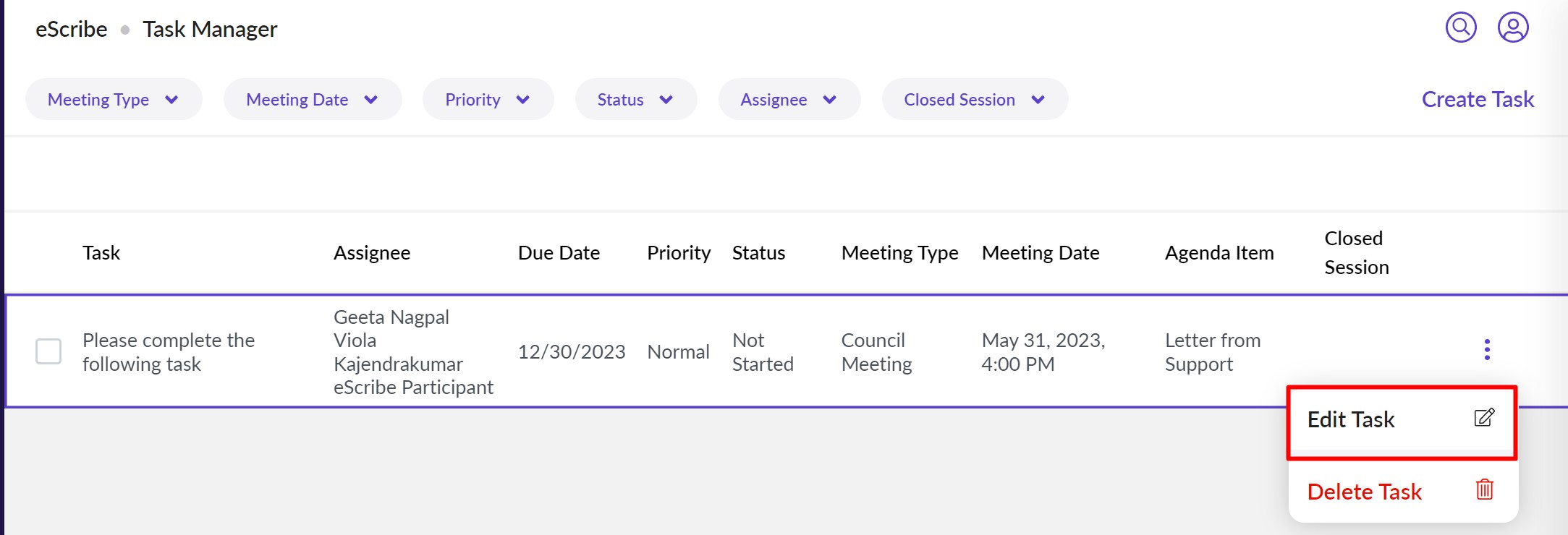Choose Delete Task from the context menu
Viewport: 1568px width, 535px height.
click(x=1364, y=492)
